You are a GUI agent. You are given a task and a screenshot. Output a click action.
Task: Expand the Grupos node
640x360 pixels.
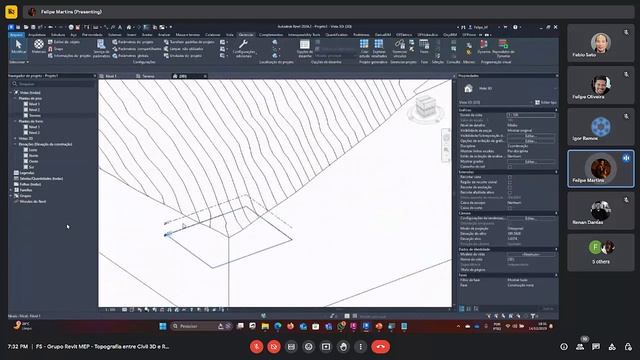(11, 196)
